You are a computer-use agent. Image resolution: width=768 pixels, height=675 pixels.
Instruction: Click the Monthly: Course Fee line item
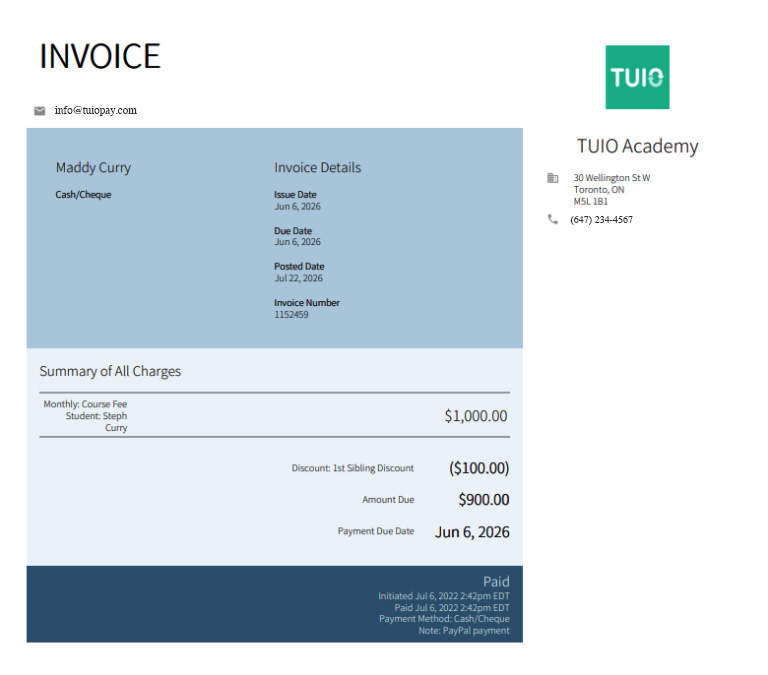tap(85, 404)
